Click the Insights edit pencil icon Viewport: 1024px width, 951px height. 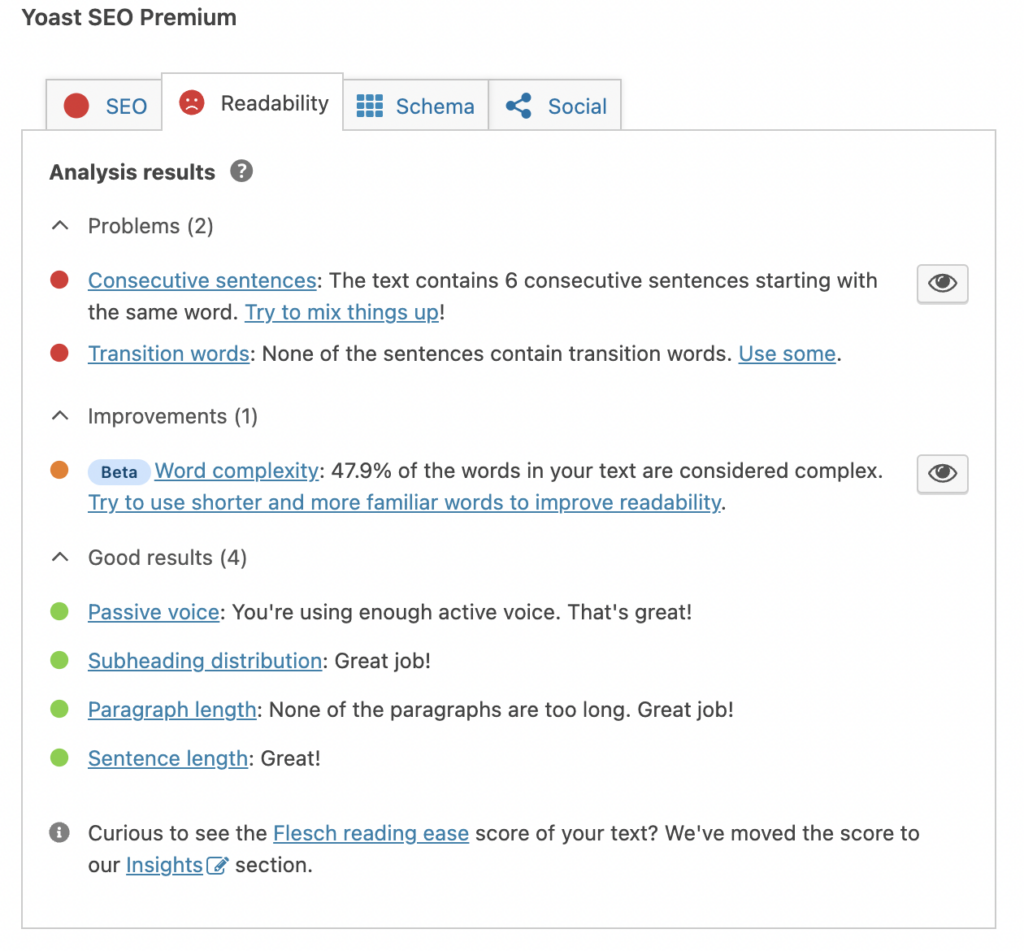[x=217, y=866]
